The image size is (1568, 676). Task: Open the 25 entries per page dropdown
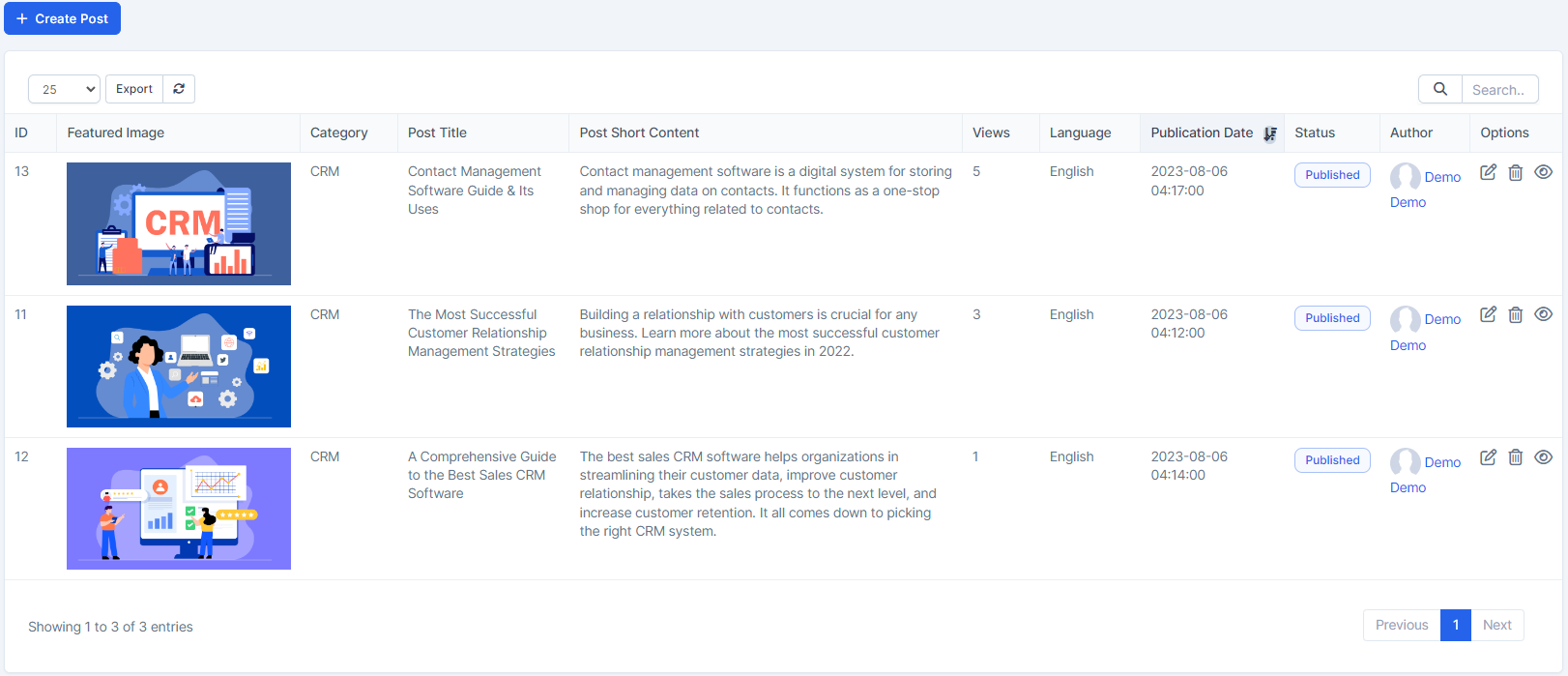pos(64,89)
